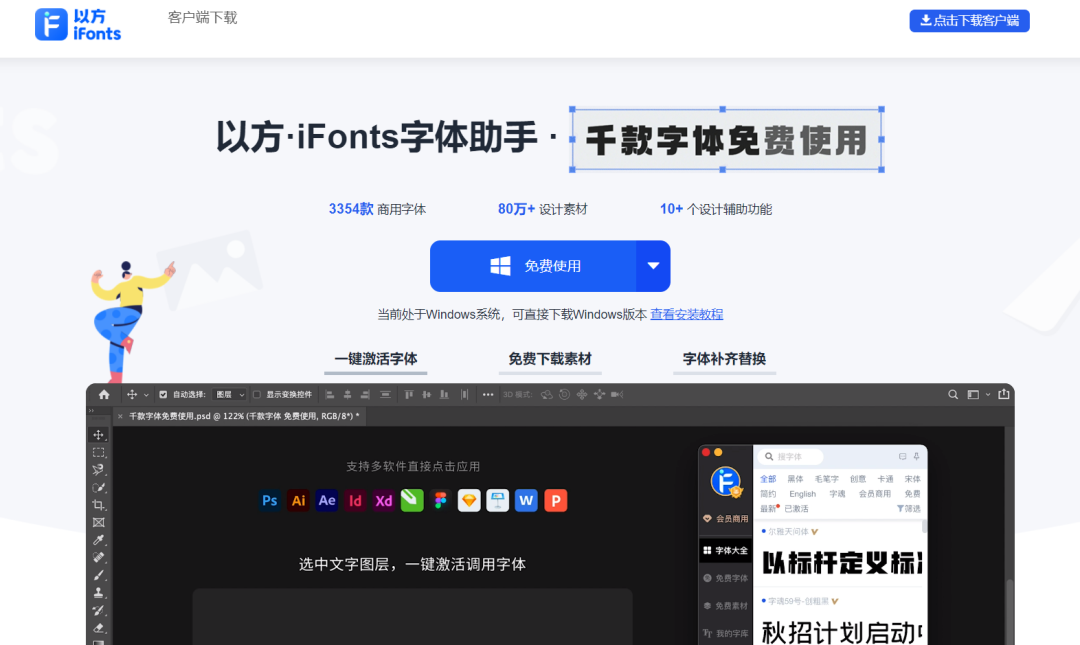
Task: Switch to the 字体补齐替换 tab
Action: [724, 359]
